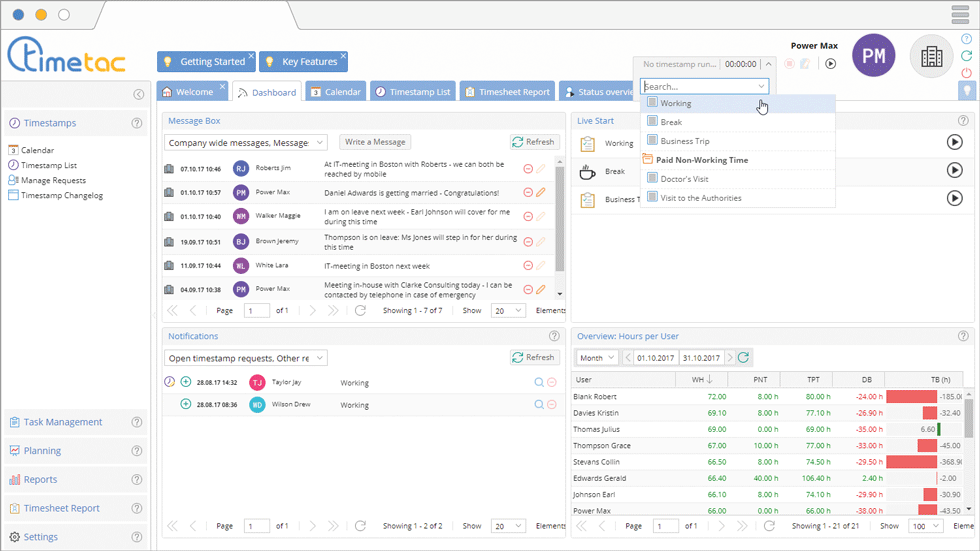The width and height of the screenshot is (980, 551).
Task: Open the Power Max PM avatar
Action: click(x=874, y=56)
